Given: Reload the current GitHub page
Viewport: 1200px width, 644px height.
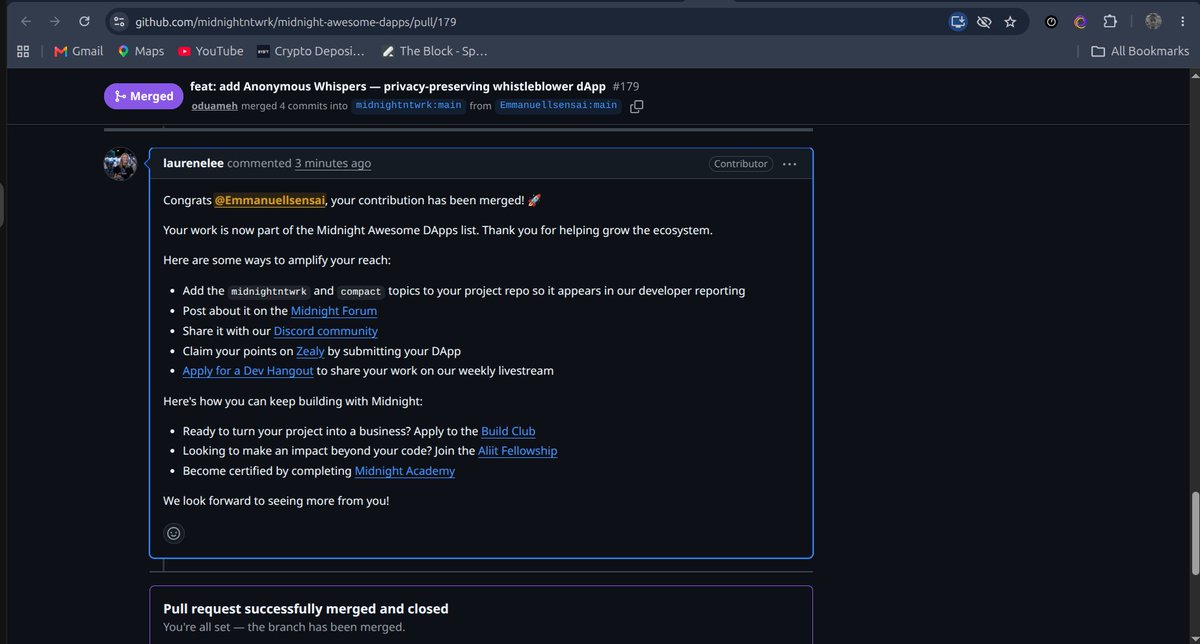Looking at the screenshot, I should pos(85,21).
